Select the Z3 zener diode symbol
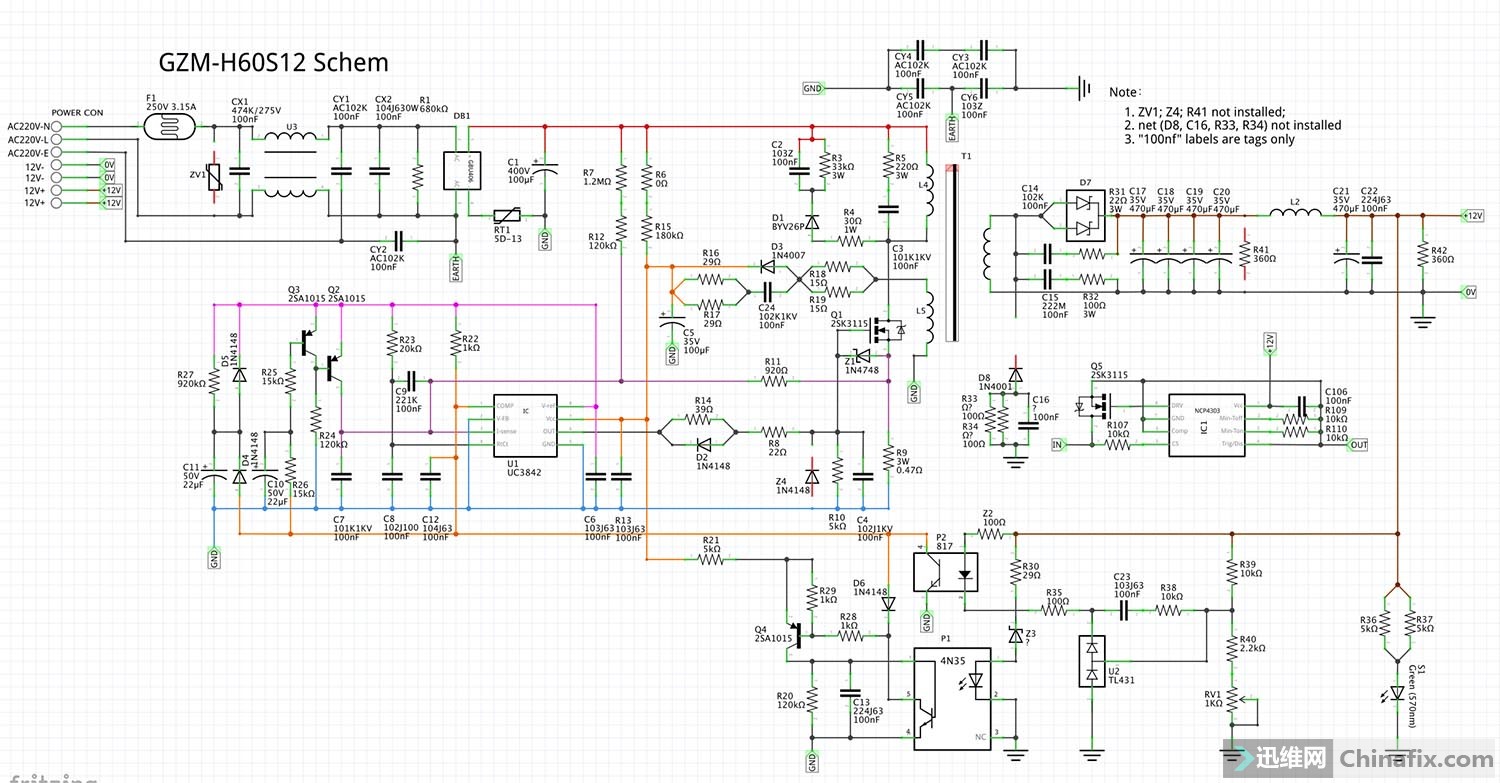The image size is (1500, 783). pos(1015,636)
